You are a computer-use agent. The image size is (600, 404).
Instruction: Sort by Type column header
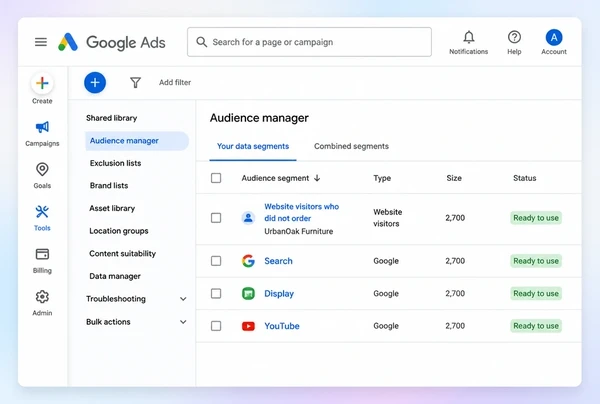382,178
